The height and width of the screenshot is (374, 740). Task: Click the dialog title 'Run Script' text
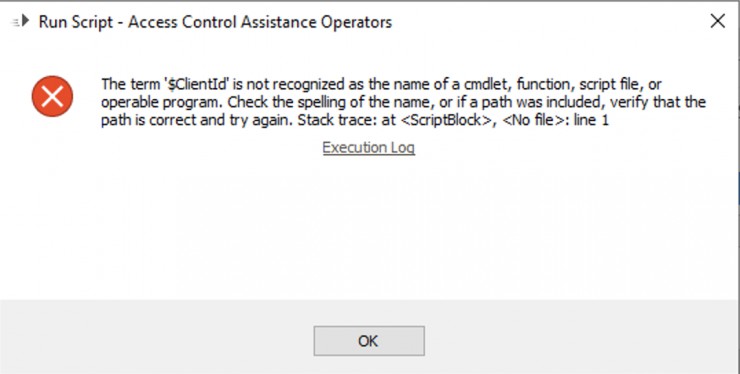[76, 22]
